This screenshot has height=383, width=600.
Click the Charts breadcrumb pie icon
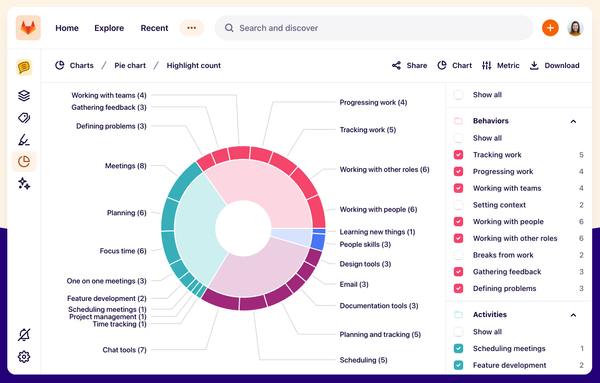60,65
